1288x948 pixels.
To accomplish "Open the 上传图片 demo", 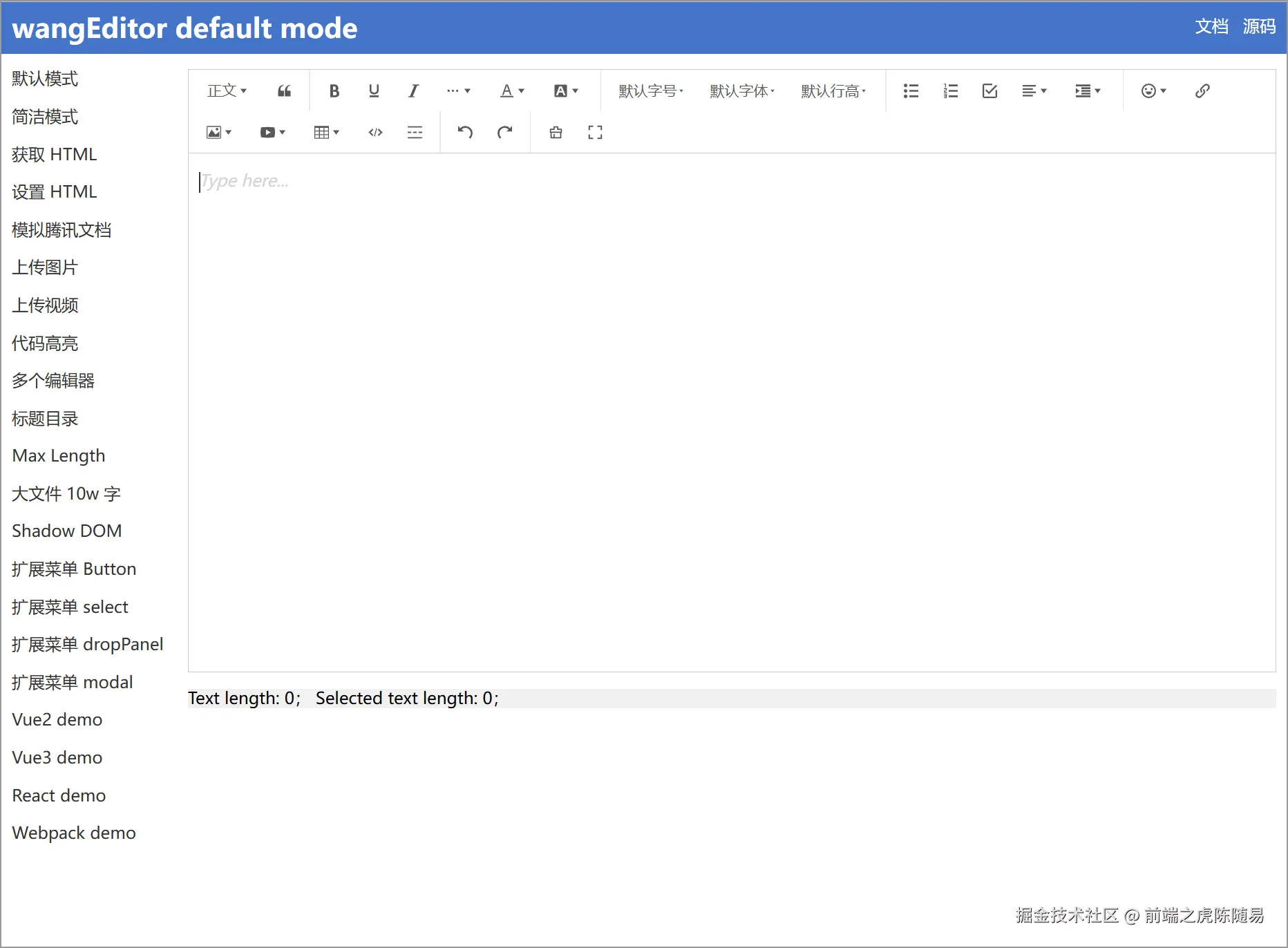I will pos(45,267).
